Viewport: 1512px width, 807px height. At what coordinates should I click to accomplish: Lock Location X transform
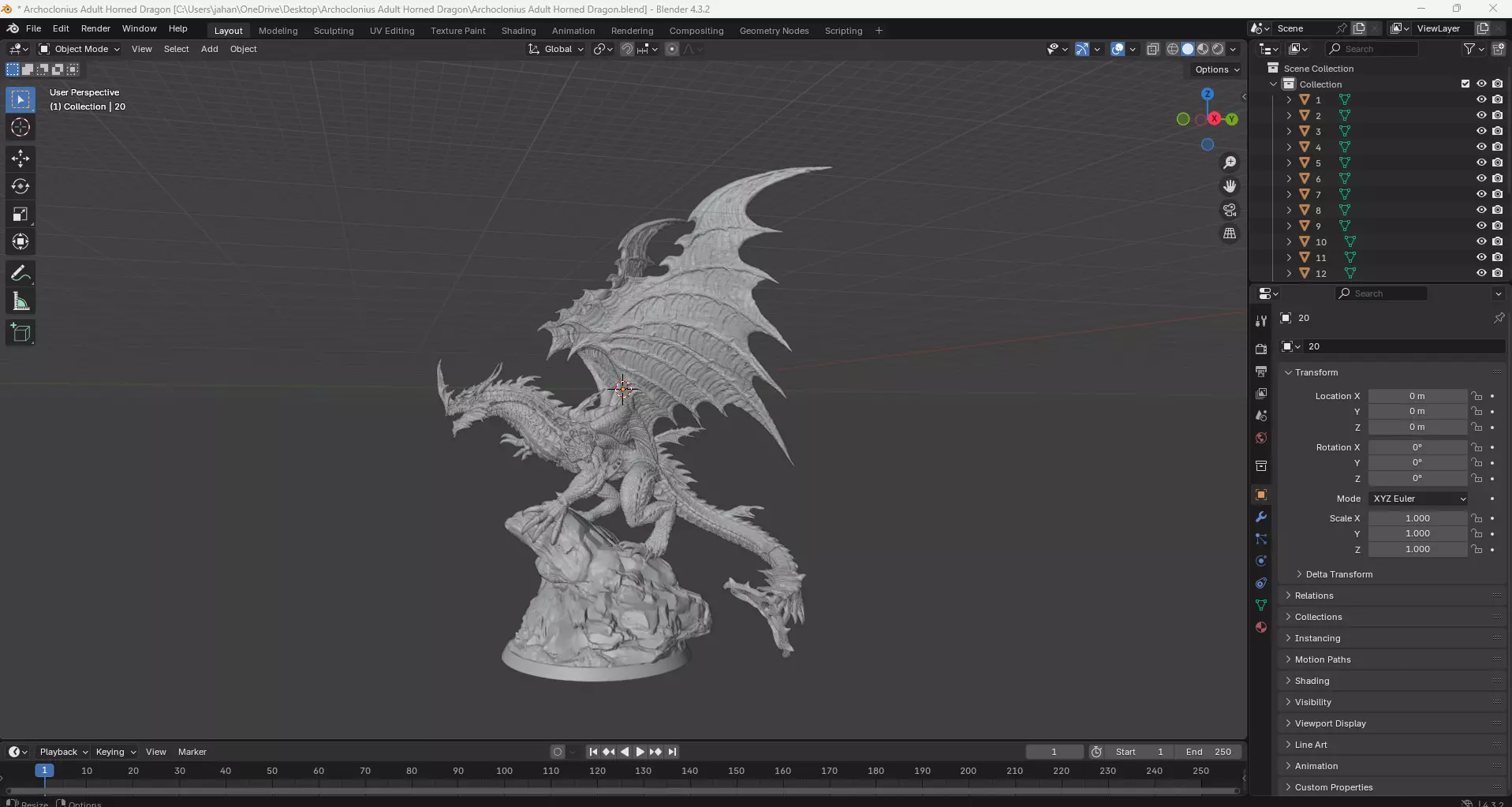coord(1477,396)
